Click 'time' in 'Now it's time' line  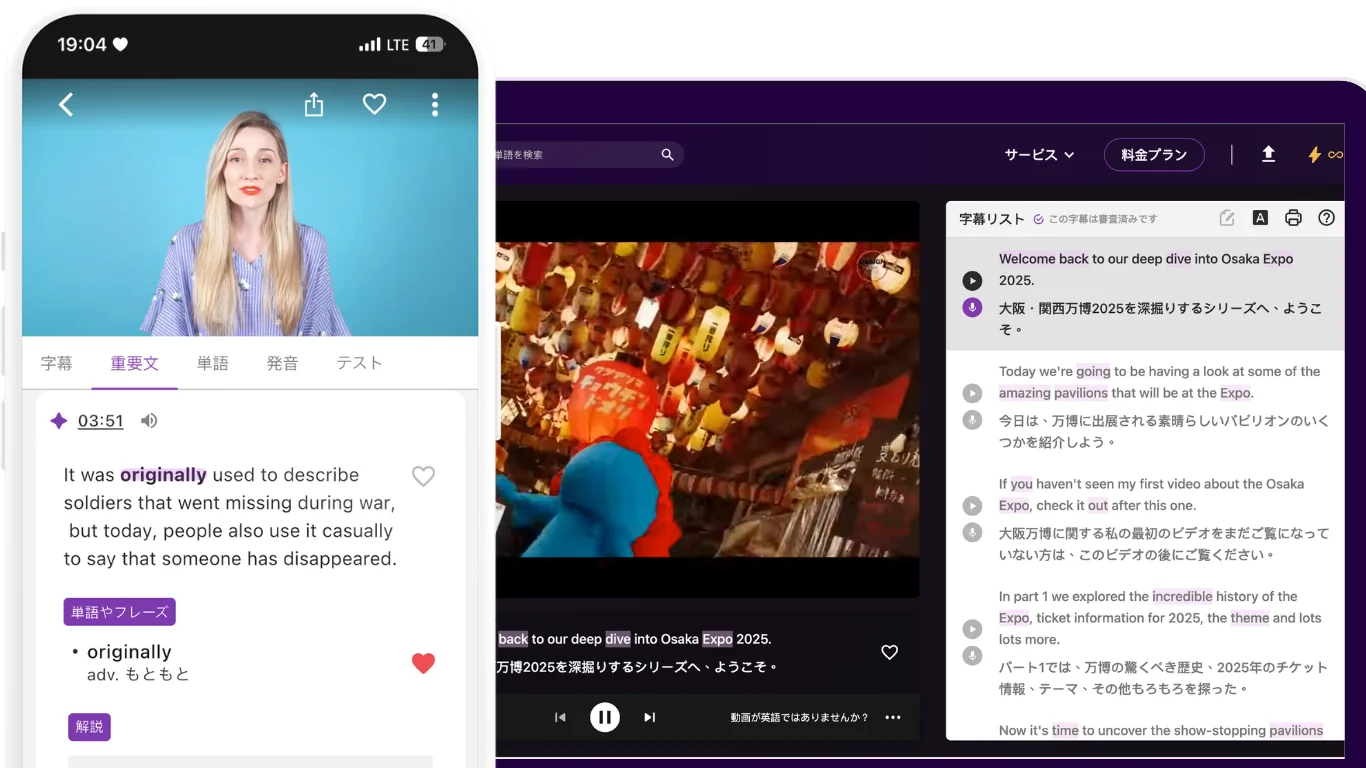pos(1065,731)
